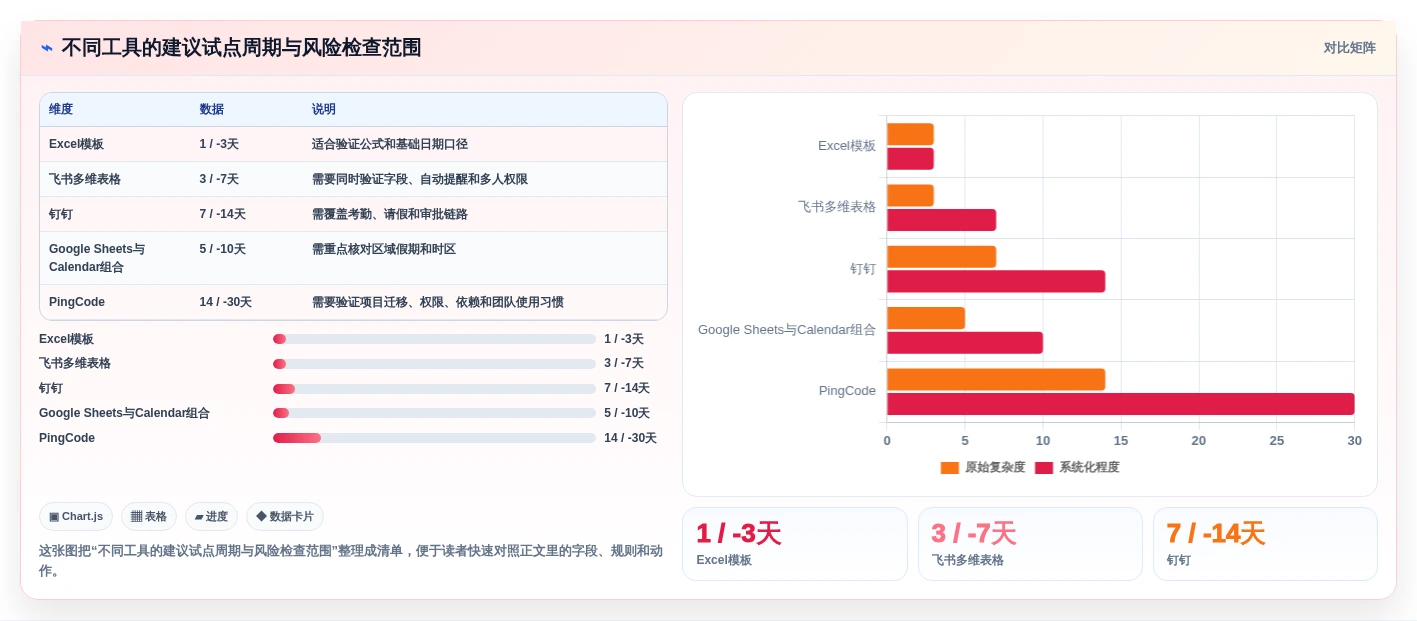This screenshot has height=621, width=1417.
Task: Toggle the 系统化程度 legend swatch
Action: click(x=1044, y=468)
